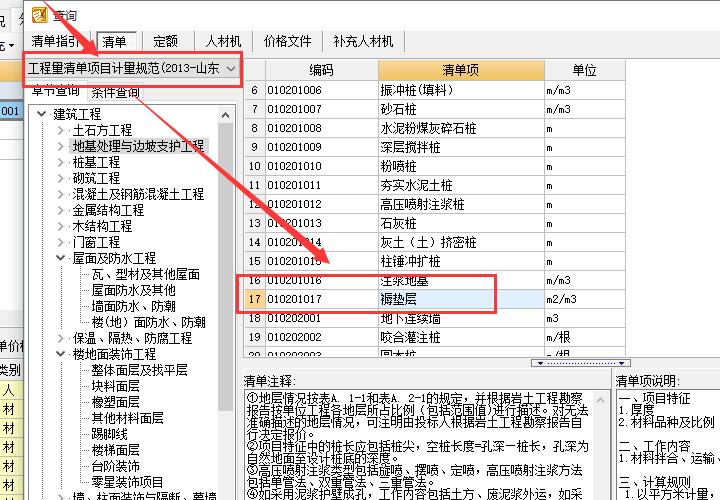Screen dimensions: 720x500
Task: Open the 补充人材机 tab
Action: click(x=363, y=41)
